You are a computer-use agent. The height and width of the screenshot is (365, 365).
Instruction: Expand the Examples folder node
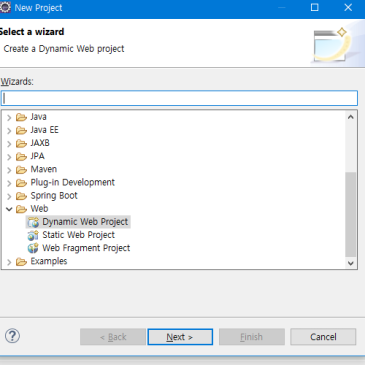coord(9,262)
